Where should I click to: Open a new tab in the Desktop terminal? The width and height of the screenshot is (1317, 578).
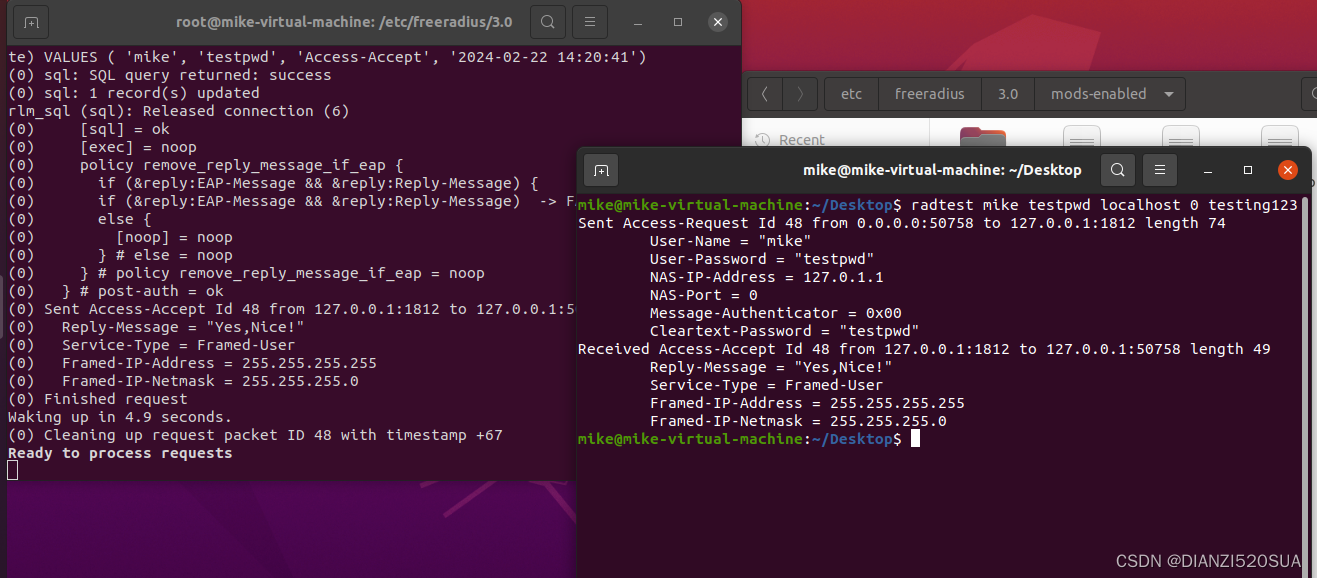pyautogui.click(x=601, y=170)
